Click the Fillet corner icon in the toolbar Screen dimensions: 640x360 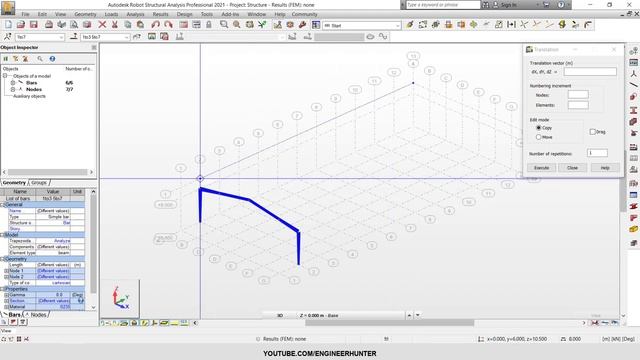pos(587,25)
